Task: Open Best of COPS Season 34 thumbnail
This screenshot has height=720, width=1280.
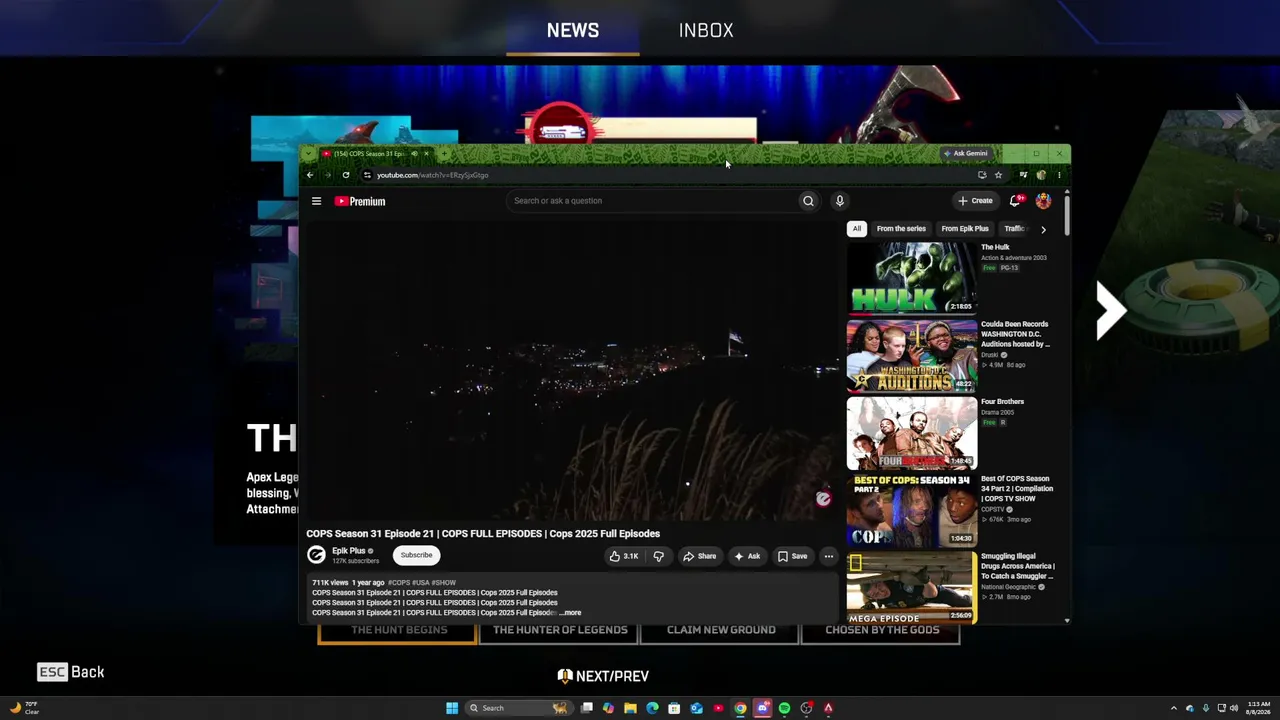Action: coord(912,510)
